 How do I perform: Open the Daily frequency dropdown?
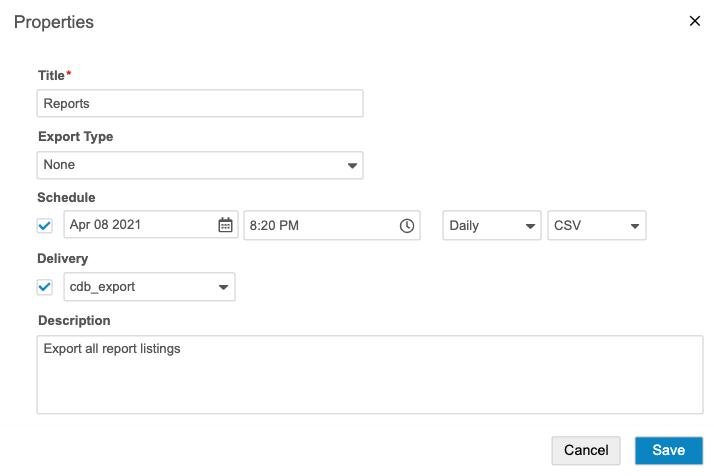click(491, 226)
